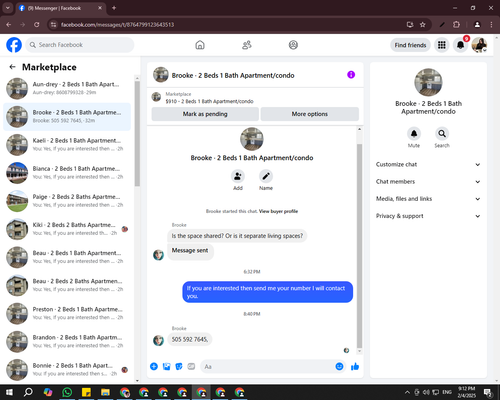
Task: Open Kaeli 2 Beds 1 Bath conversation
Action: (67, 145)
